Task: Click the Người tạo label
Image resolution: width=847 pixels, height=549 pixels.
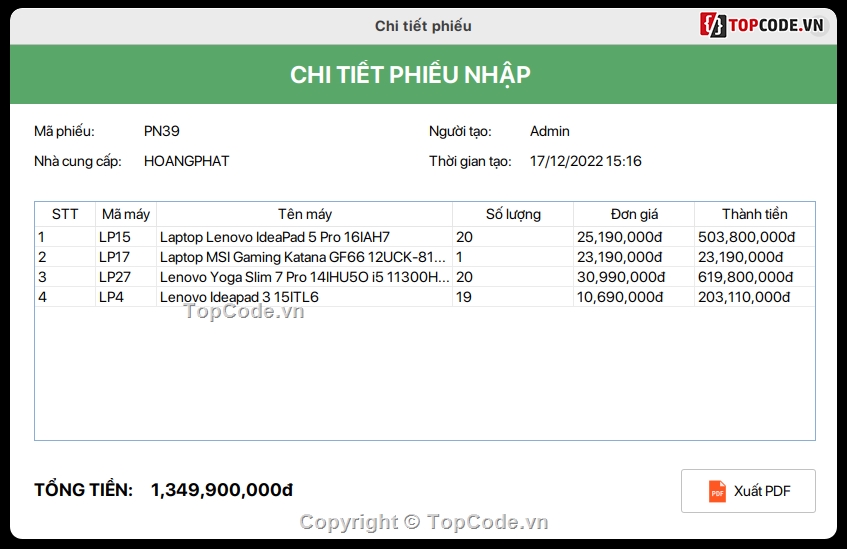Action: tap(460, 131)
